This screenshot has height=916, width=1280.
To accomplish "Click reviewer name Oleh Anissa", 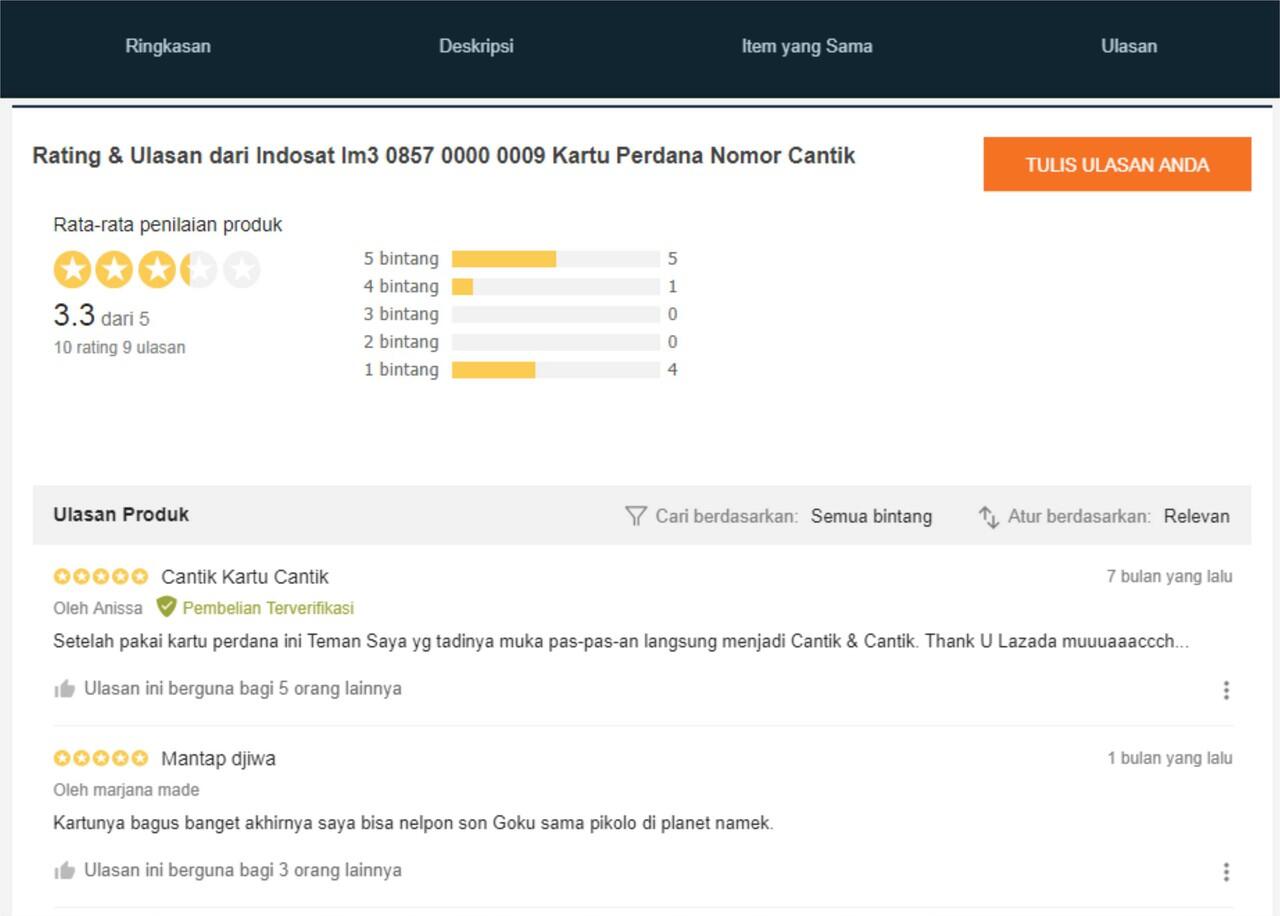I will 98,608.
